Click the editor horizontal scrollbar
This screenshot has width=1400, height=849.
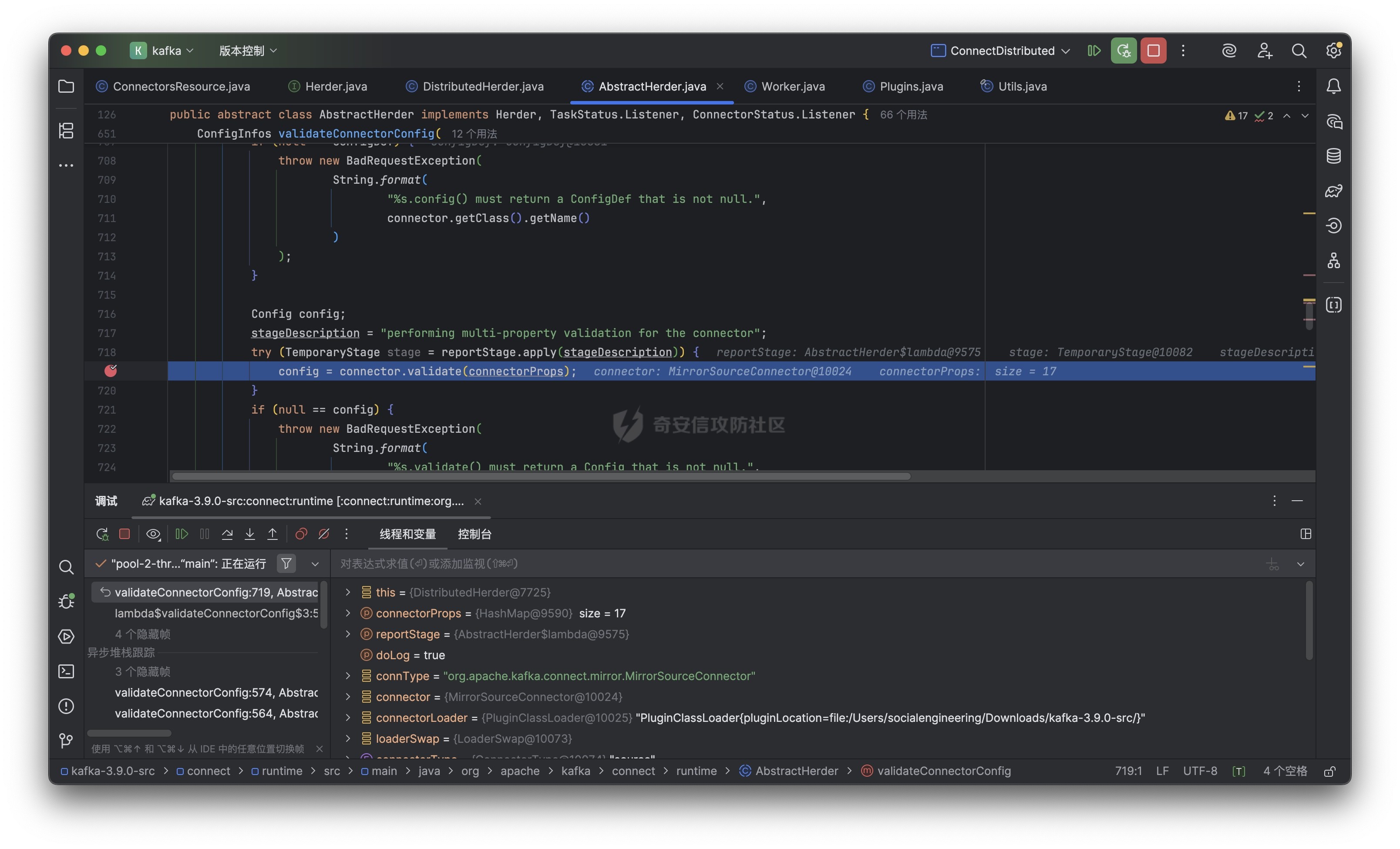coord(541,476)
